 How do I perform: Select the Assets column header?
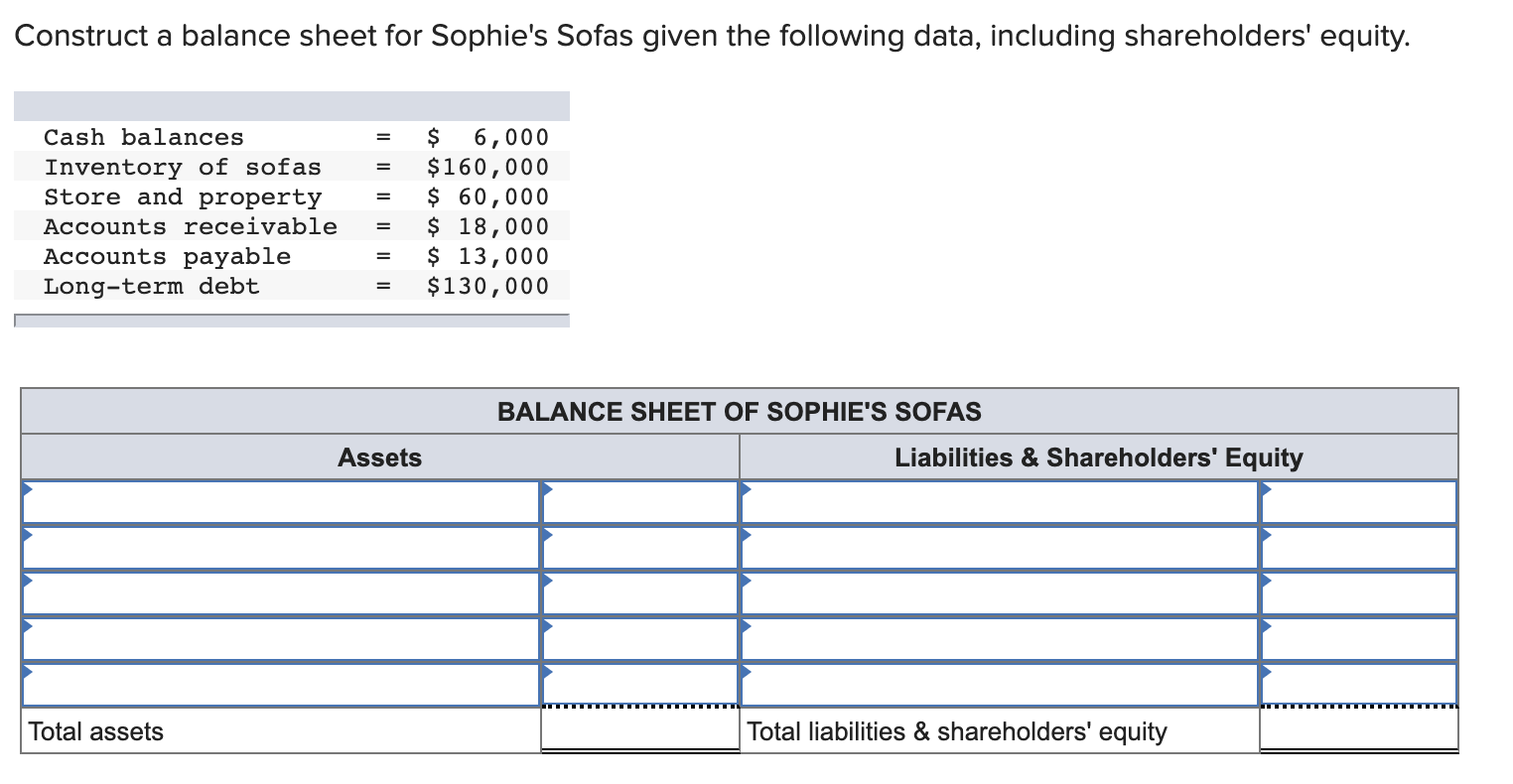[380, 457]
